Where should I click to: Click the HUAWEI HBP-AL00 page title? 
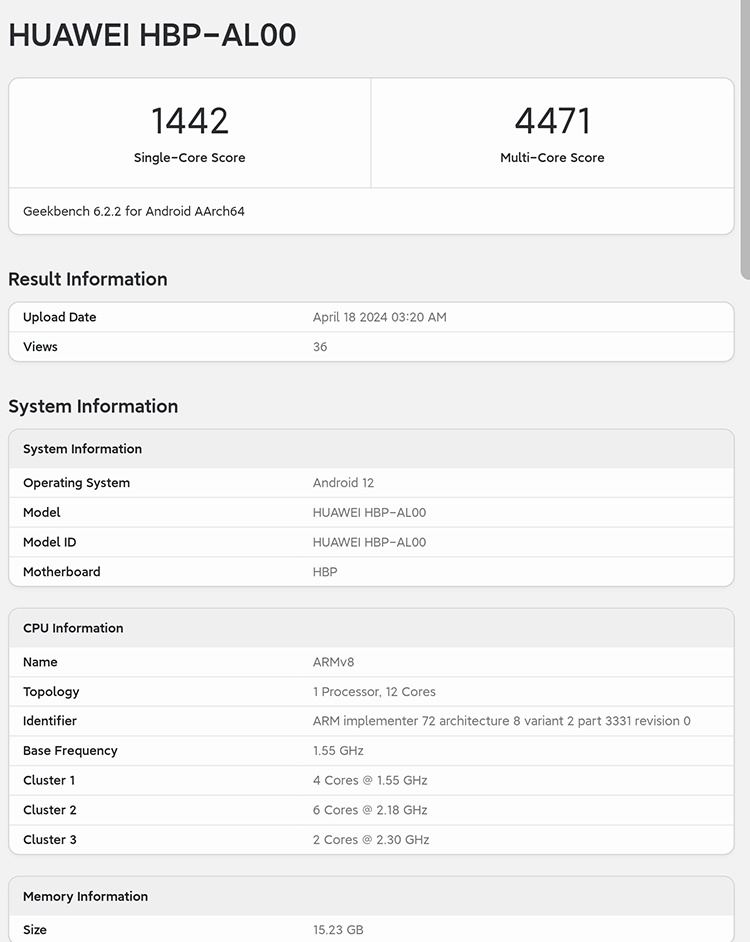[x=152, y=35]
